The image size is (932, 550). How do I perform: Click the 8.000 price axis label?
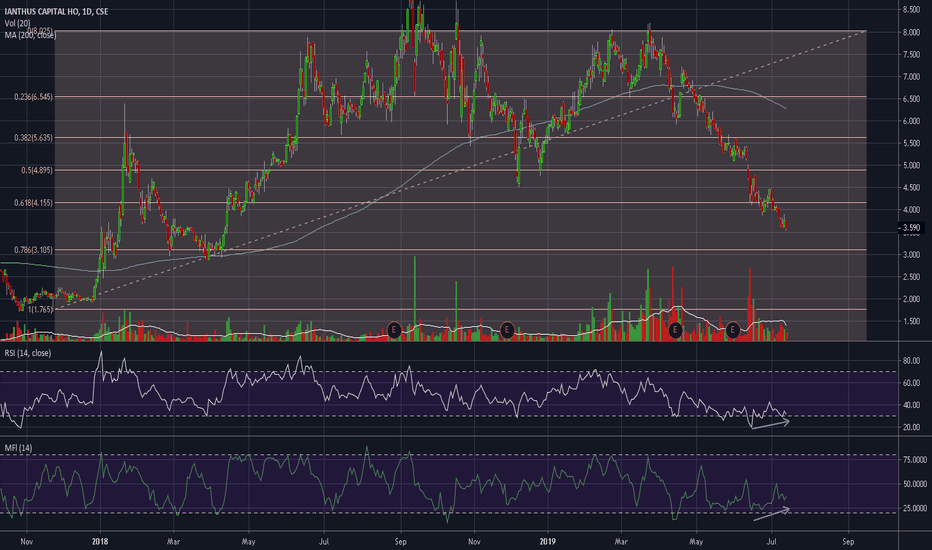911,33
